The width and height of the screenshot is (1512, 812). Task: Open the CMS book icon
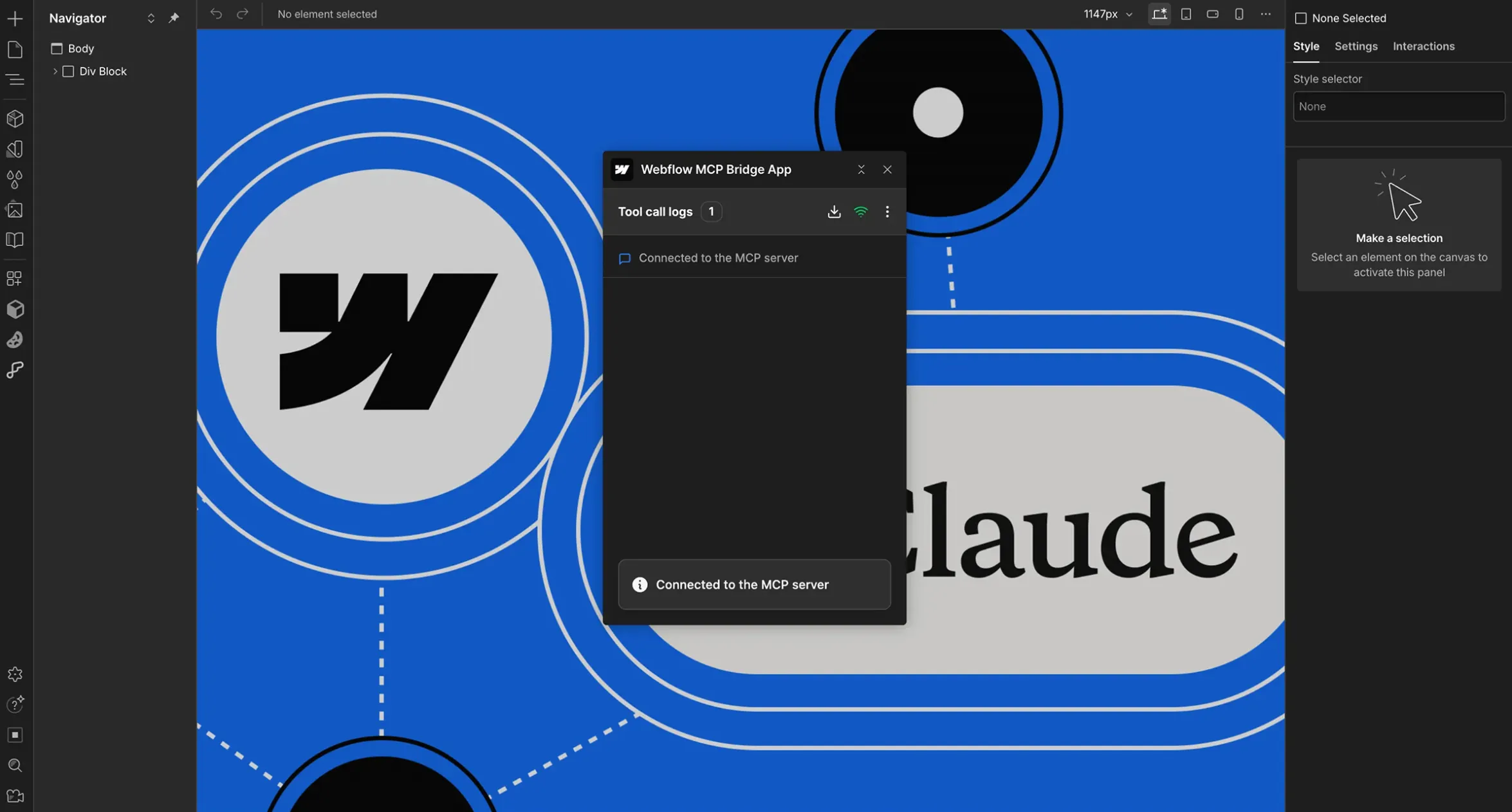[15, 240]
